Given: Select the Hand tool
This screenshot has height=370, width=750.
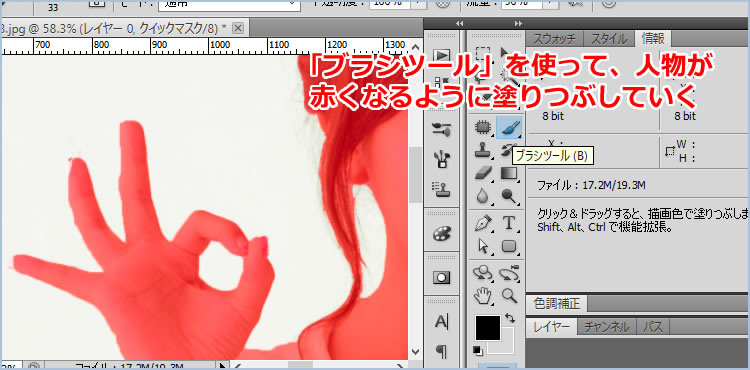Looking at the screenshot, I should point(483,295).
